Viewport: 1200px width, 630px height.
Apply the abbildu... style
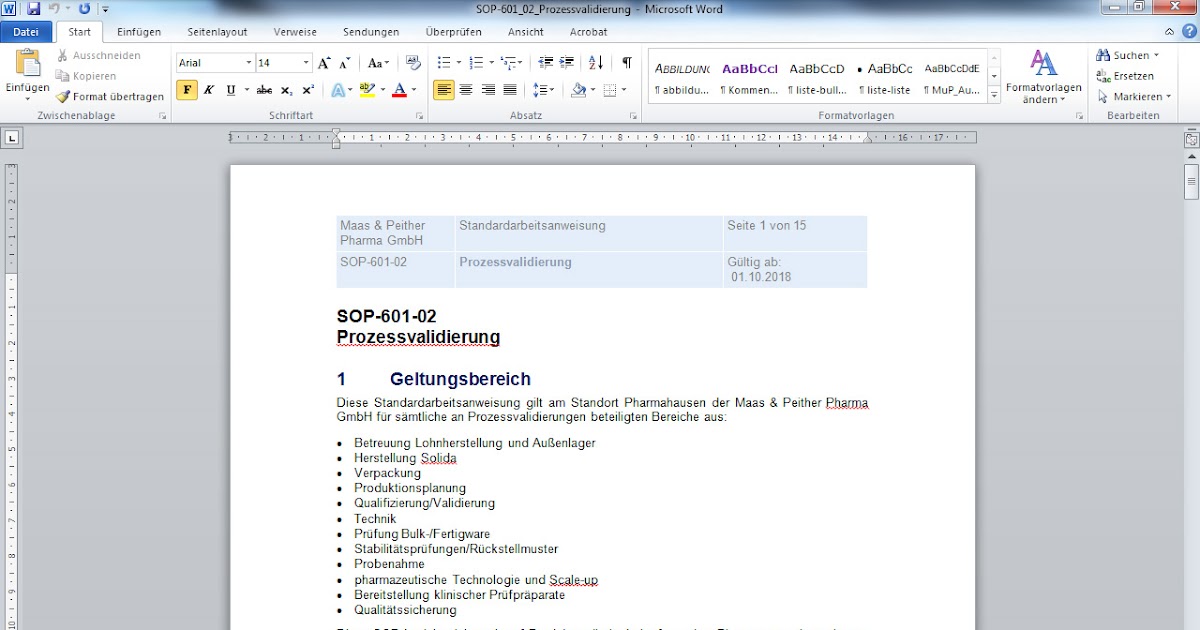682,78
